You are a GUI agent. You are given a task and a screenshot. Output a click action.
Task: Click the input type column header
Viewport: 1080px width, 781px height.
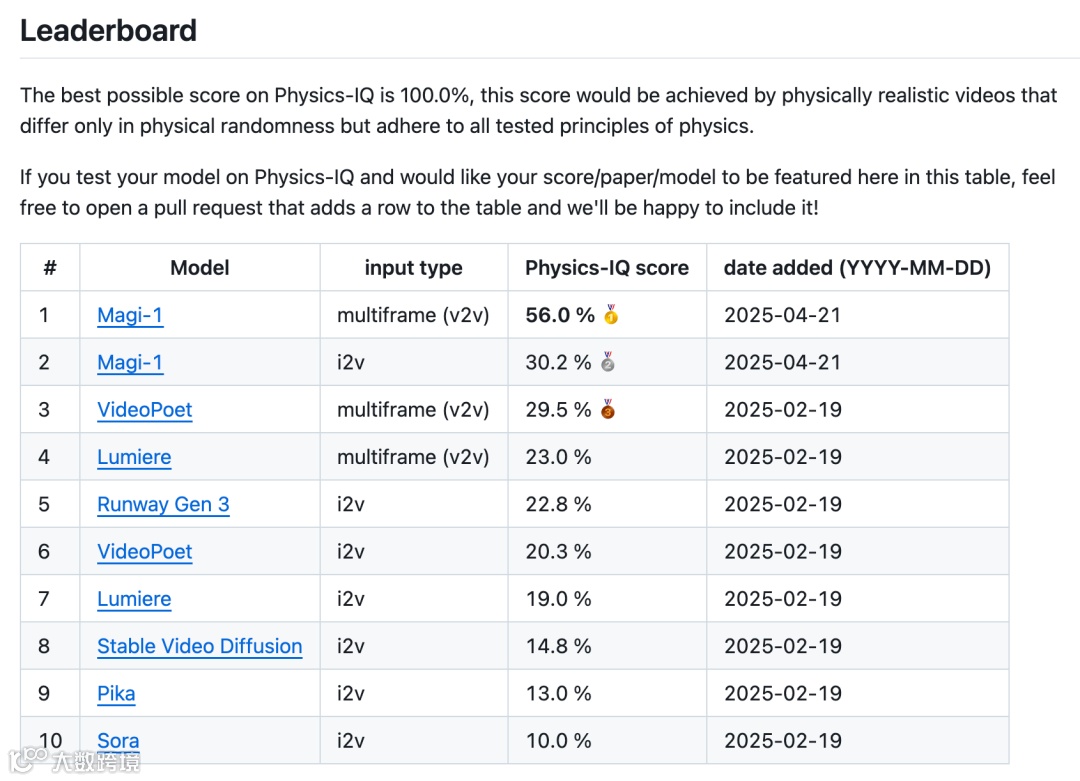(413, 268)
